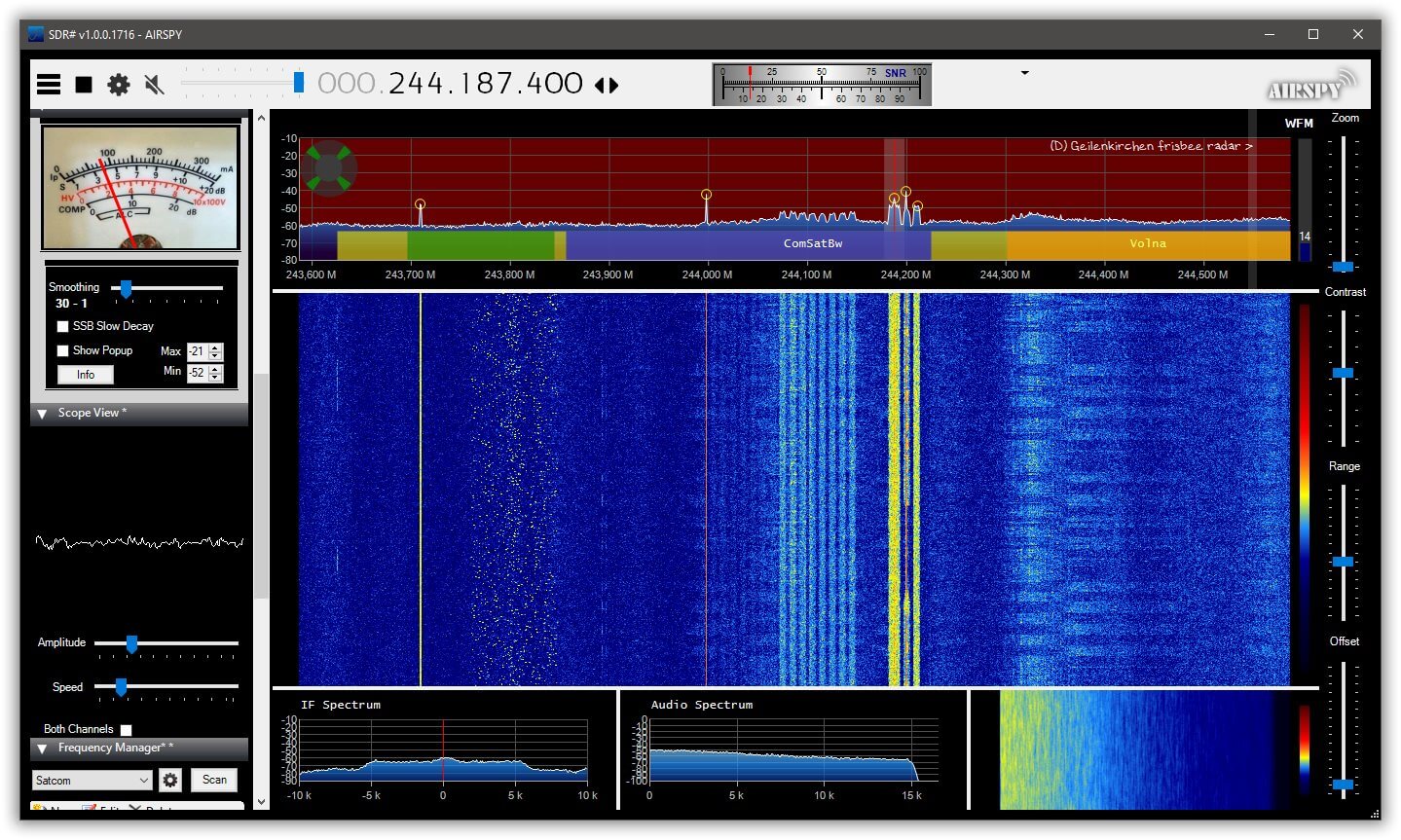Viewport: 1401px width, 840px height.
Task: Toggle the Both Channels checkbox
Action: pyautogui.click(x=126, y=728)
